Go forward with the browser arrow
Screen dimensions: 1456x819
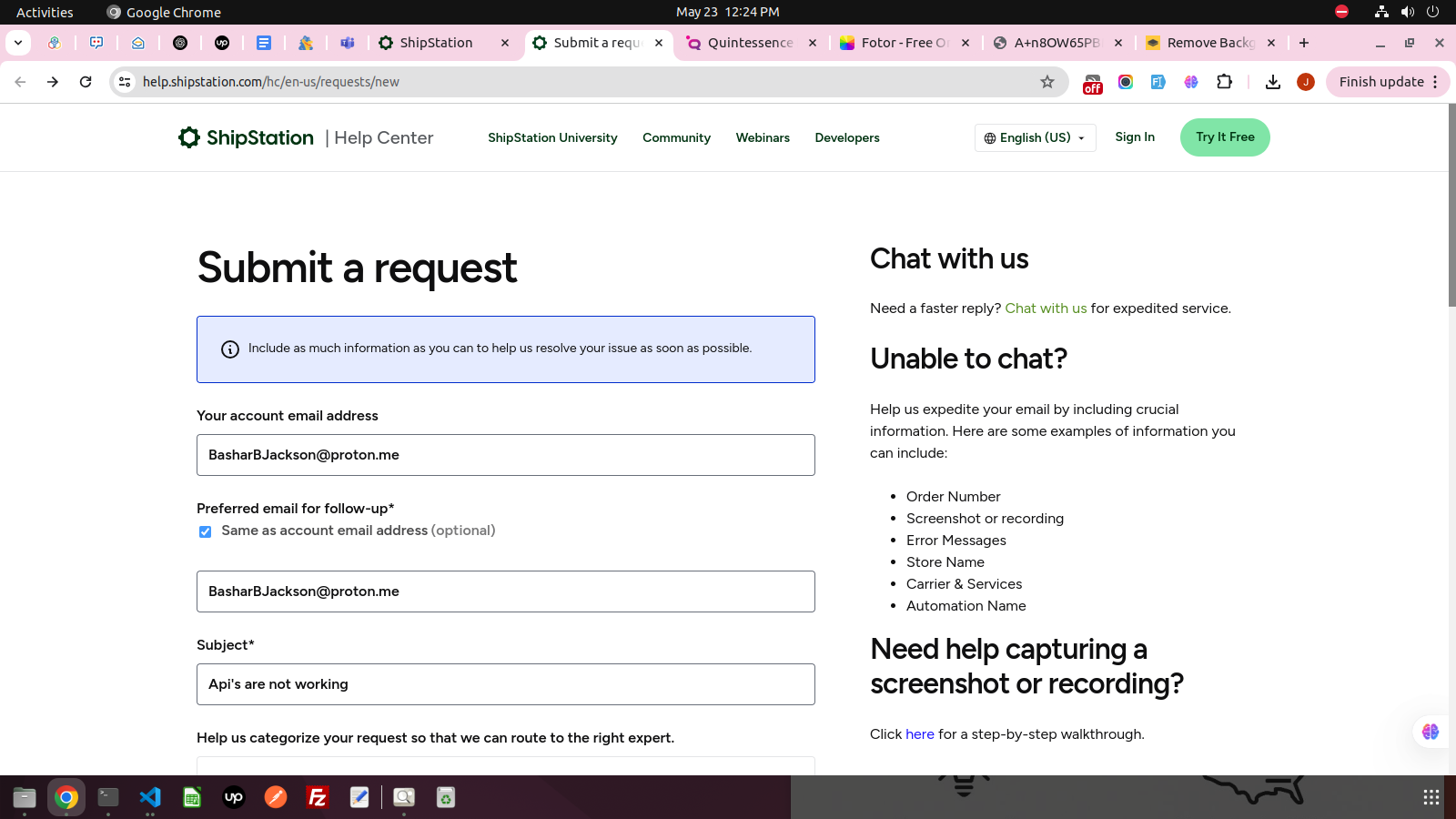(53, 82)
